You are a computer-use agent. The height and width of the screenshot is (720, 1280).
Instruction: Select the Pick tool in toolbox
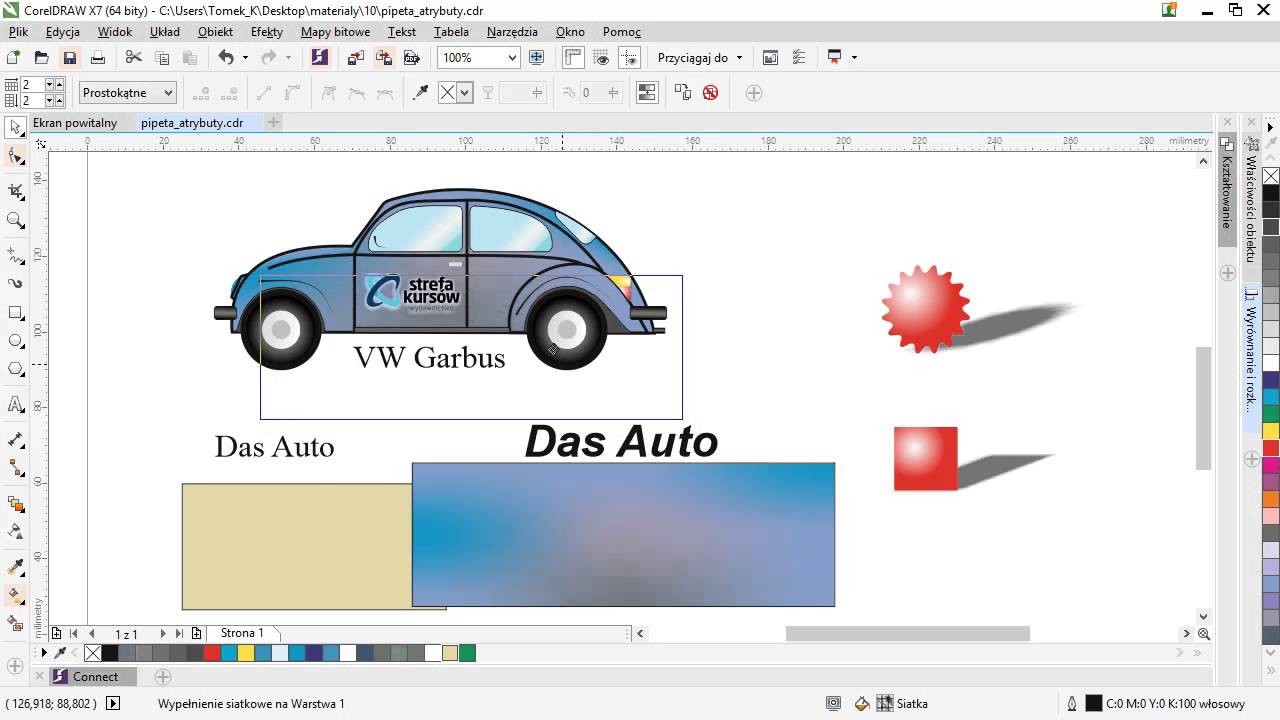pyautogui.click(x=16, y=127)
